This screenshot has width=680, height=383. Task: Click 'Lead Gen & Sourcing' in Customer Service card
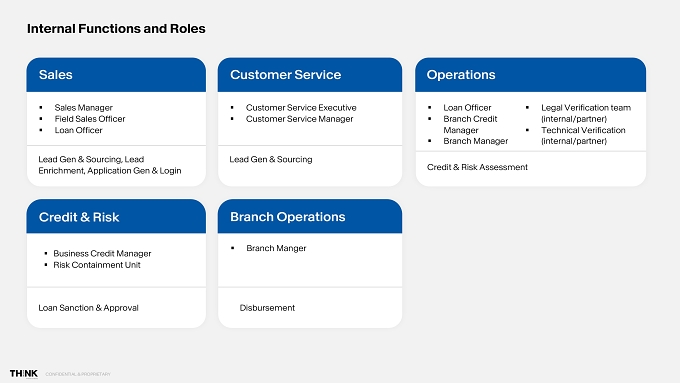click(271, 159)
